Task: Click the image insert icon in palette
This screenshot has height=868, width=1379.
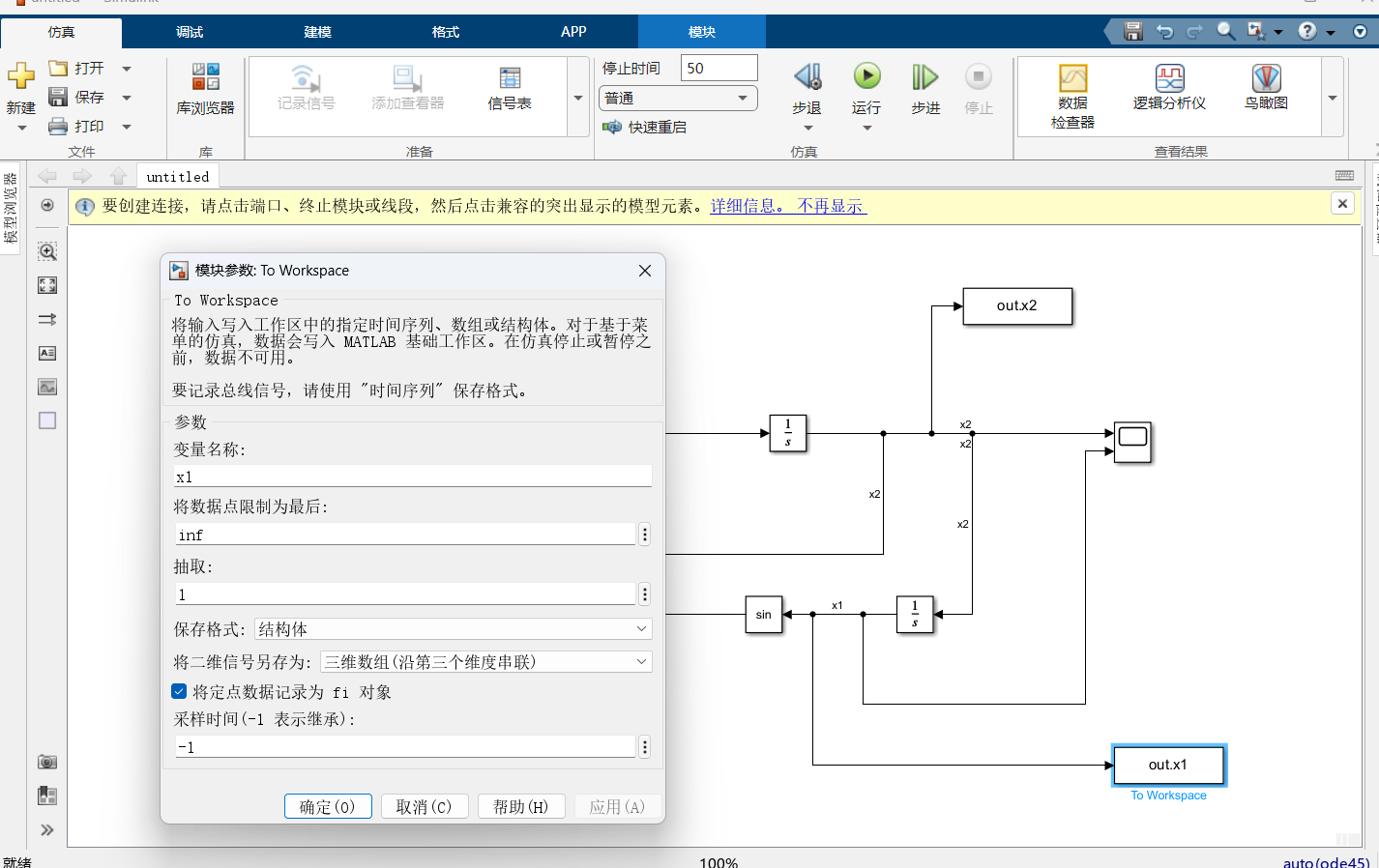Action: coord(47,387)
